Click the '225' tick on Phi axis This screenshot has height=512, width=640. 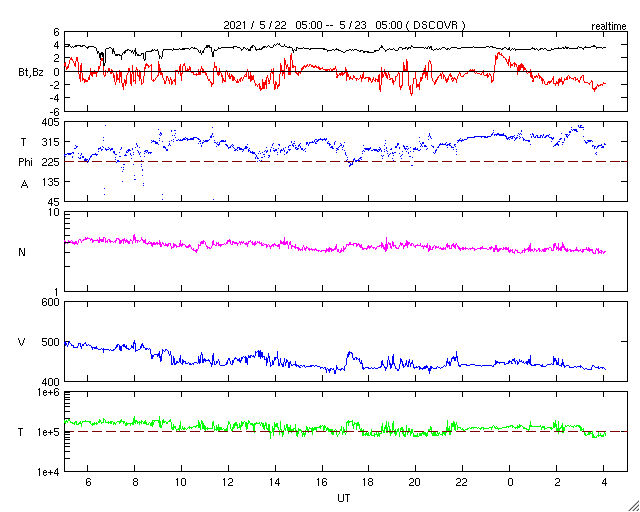click(51, 162)
